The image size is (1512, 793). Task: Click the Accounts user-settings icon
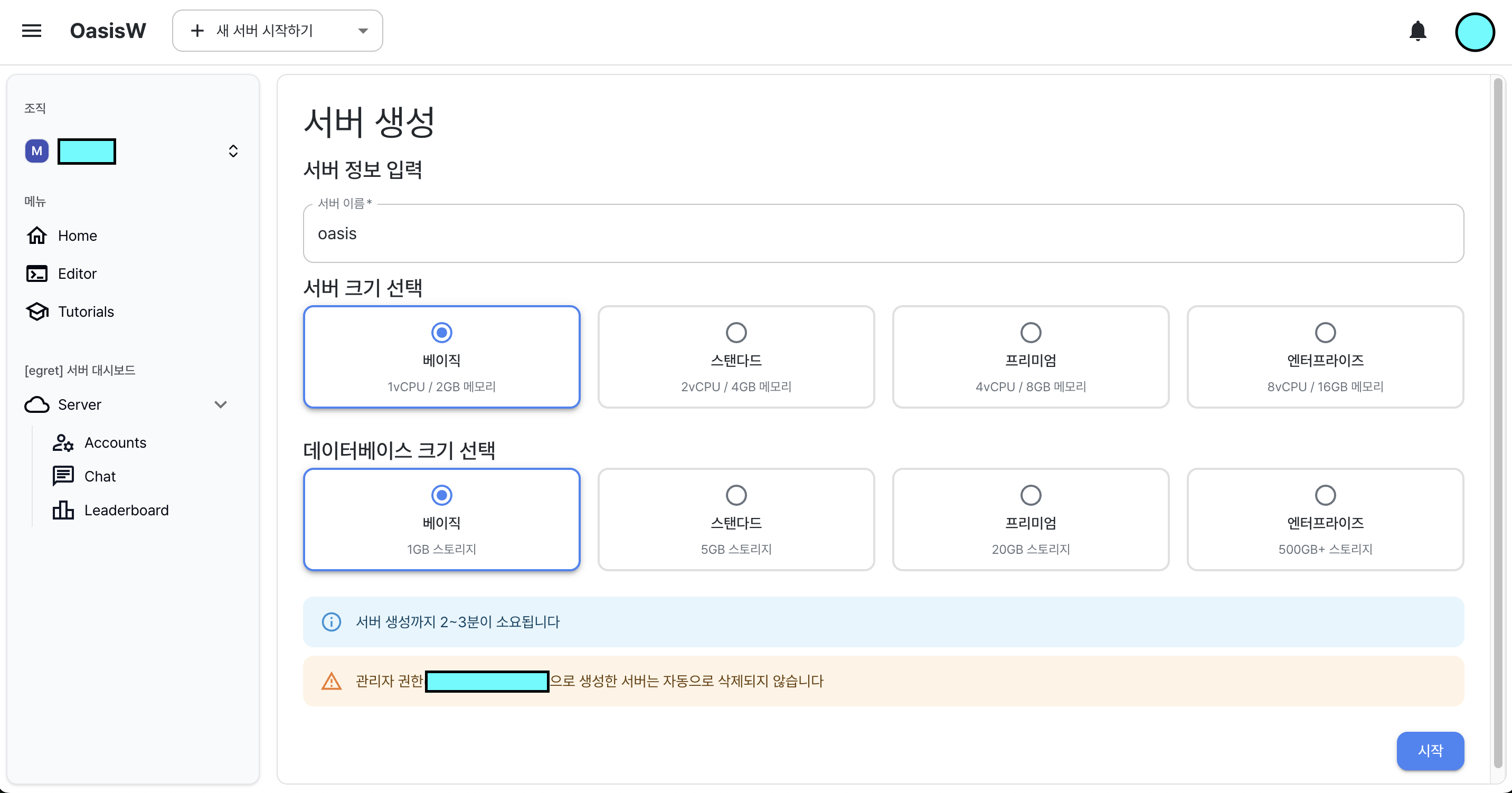point(63,442)
